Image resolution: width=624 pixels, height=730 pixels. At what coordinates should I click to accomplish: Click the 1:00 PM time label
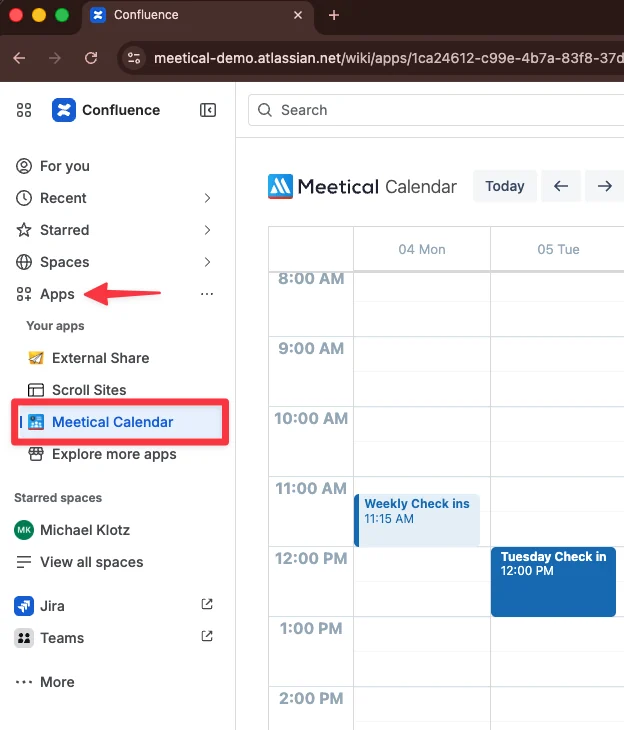pos(311,629)
